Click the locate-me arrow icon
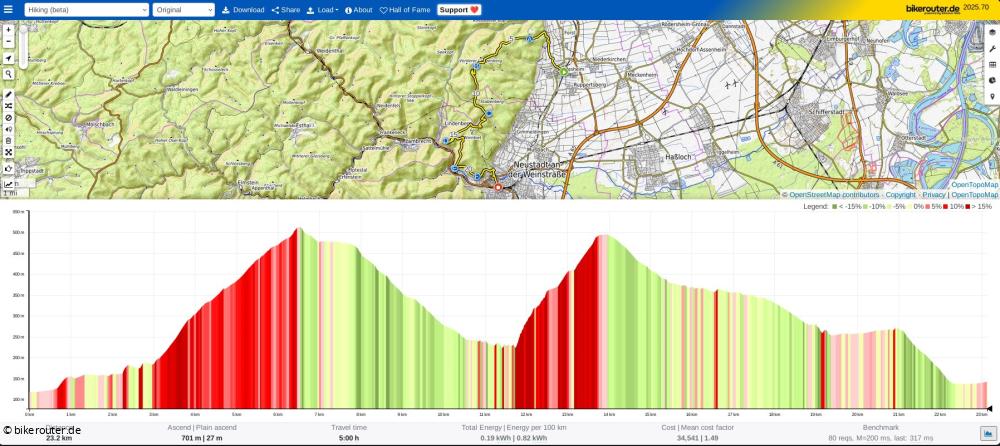Viewport: 1000px width, 446px height. coord(8,59)
